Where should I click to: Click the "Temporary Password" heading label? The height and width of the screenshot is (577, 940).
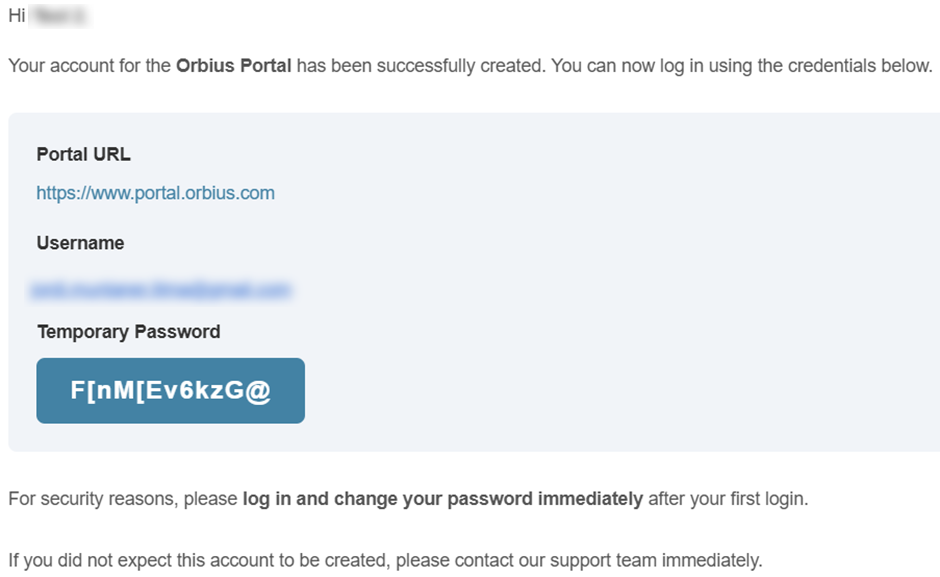click(x=128, y=331)
